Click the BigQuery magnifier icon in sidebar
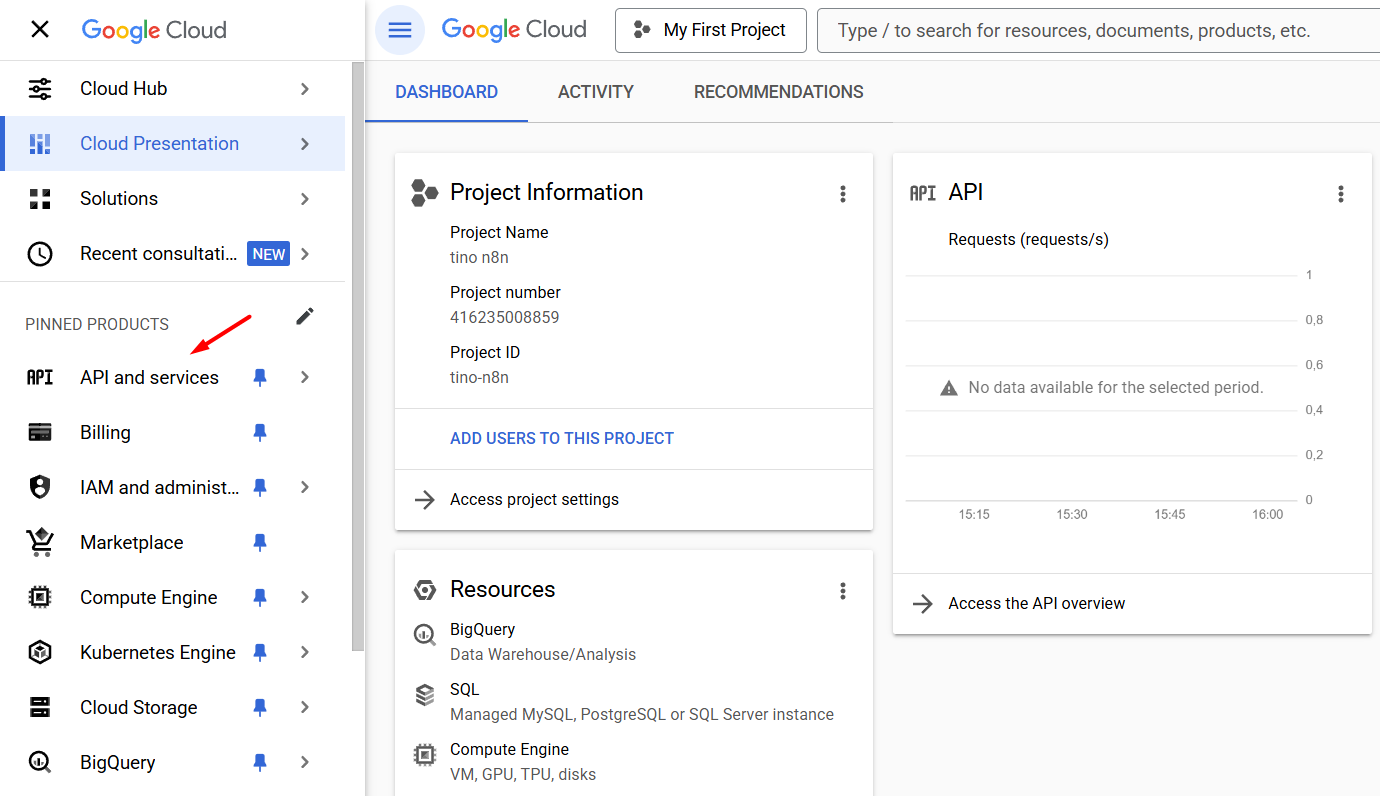 coord(40,763)
